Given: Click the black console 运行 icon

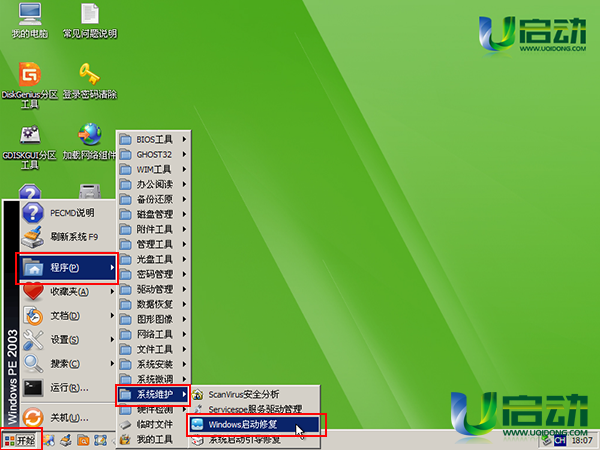Looking at the screenshot, I should click(33, 388).
